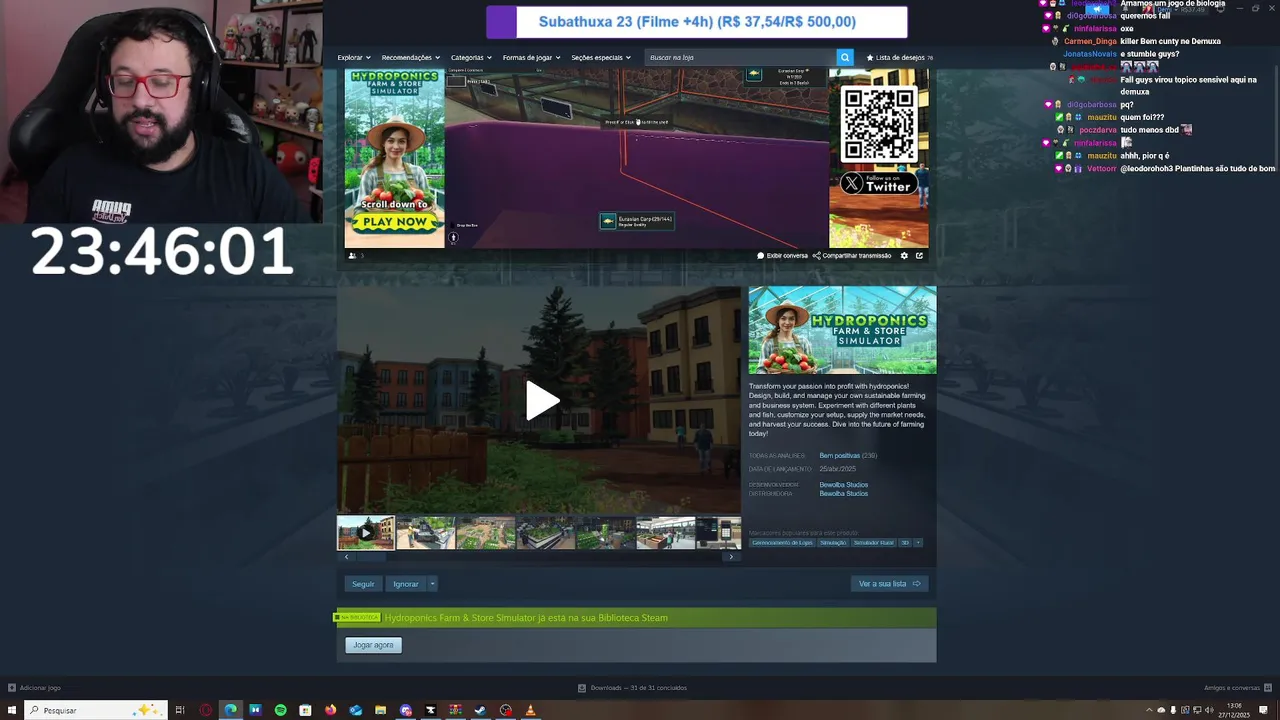Expand the Recomendações dropdown menu
The height and width of the screenshot is (720, 1280).
[410, 57]
